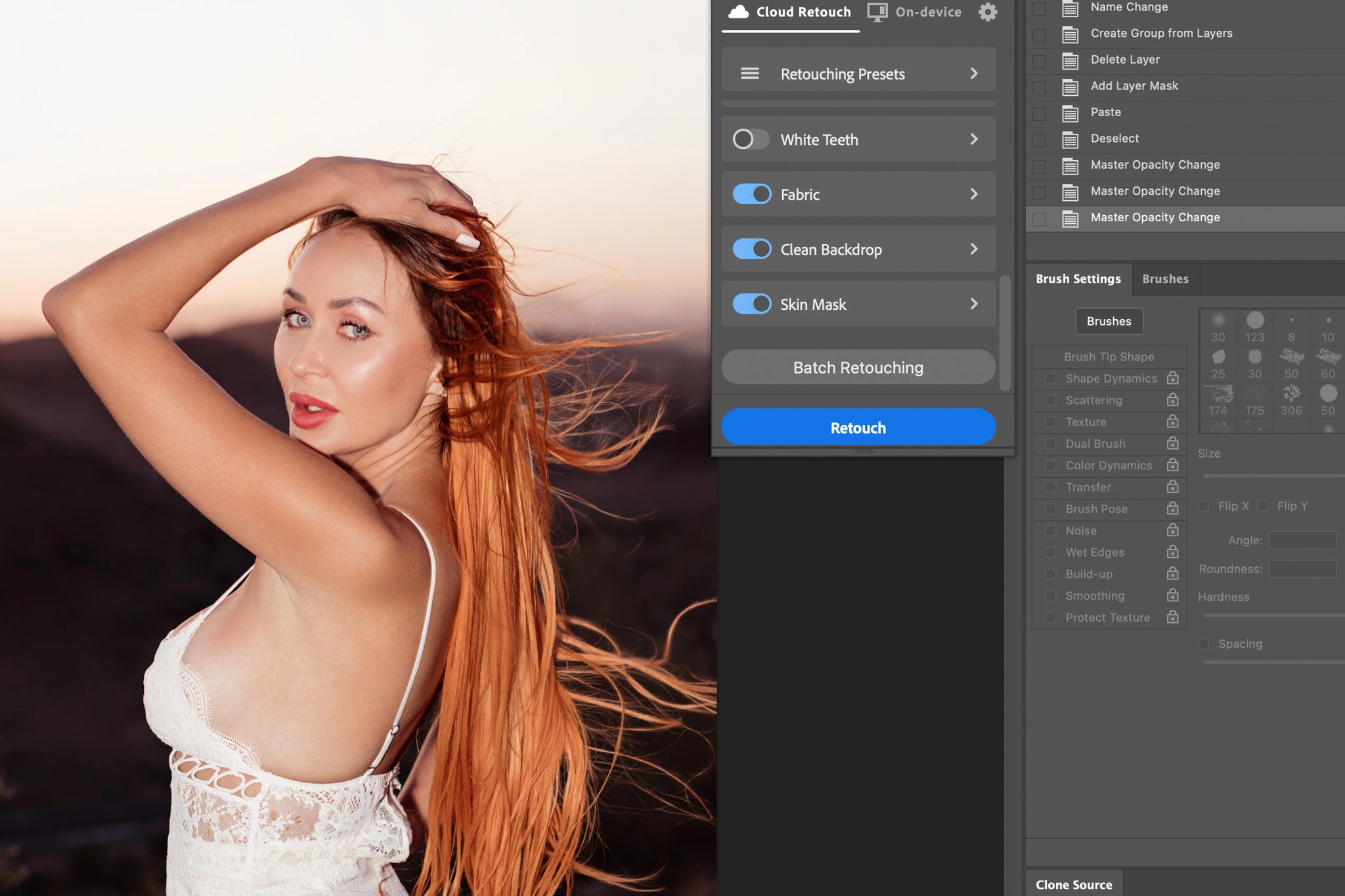This screenshot has height=896, width=1345.
Task: Toggle White Teeth retouching on
Action: point(750,139)
